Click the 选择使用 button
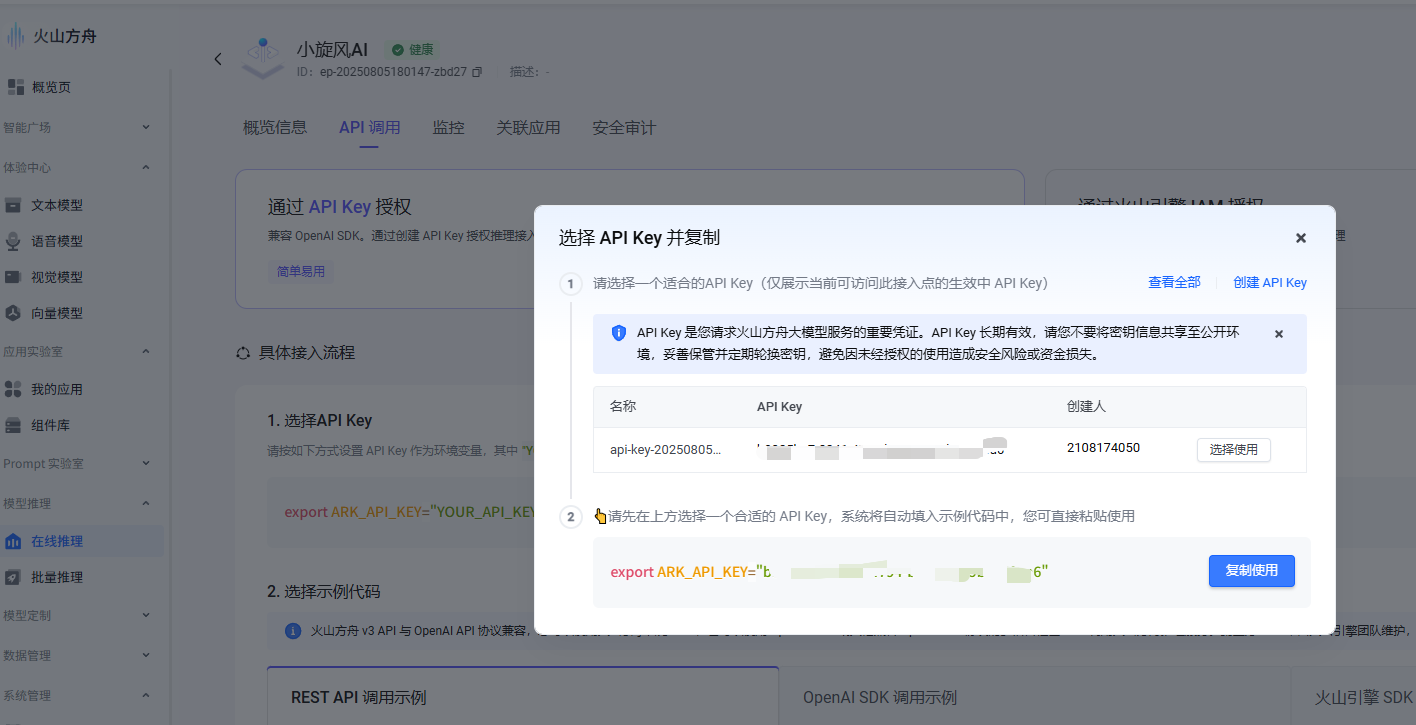The width and height of the screenshot is (1416, 725). coord(1234,450)
